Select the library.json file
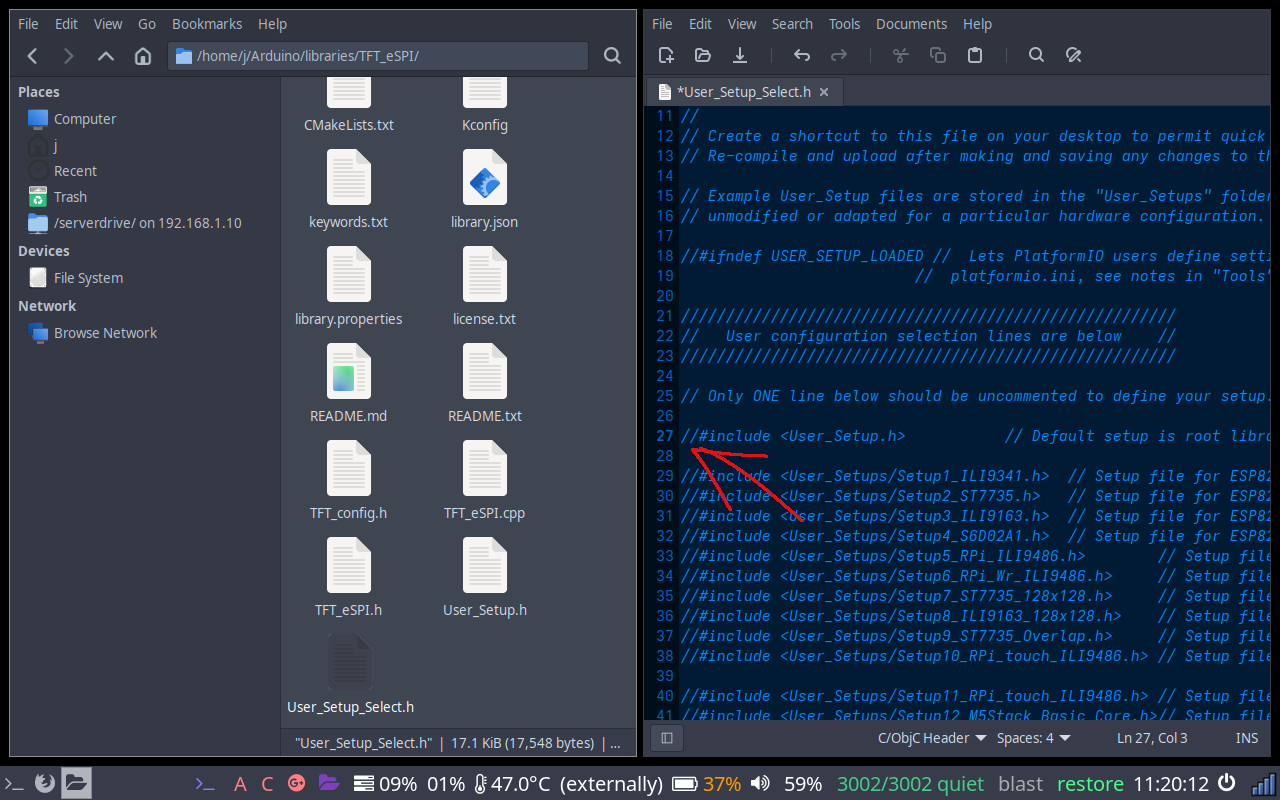Image resolution: width=1280 pixels, height=800 pixels. point(485,189)
